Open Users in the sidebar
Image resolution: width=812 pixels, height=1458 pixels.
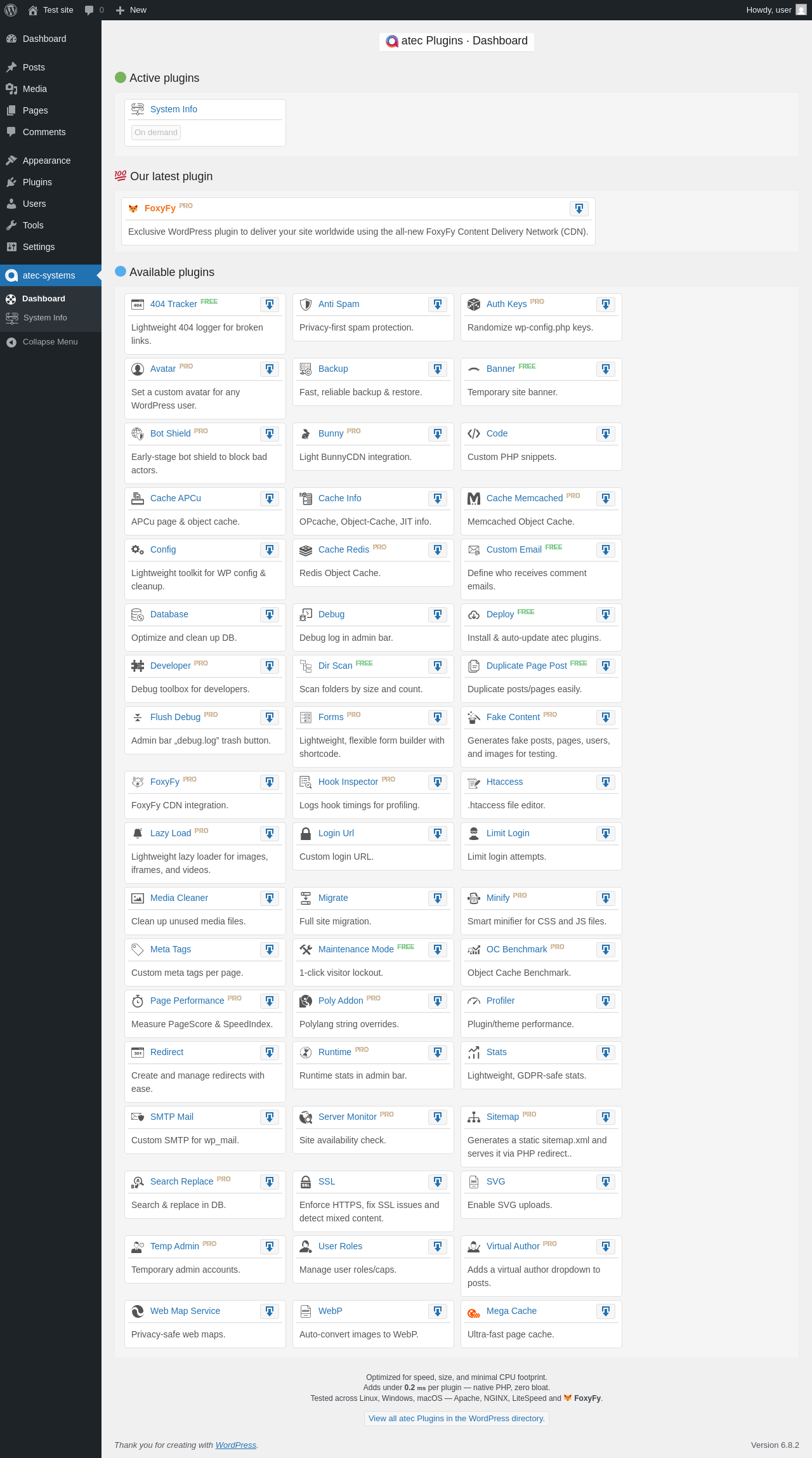[x=51, y=204]
